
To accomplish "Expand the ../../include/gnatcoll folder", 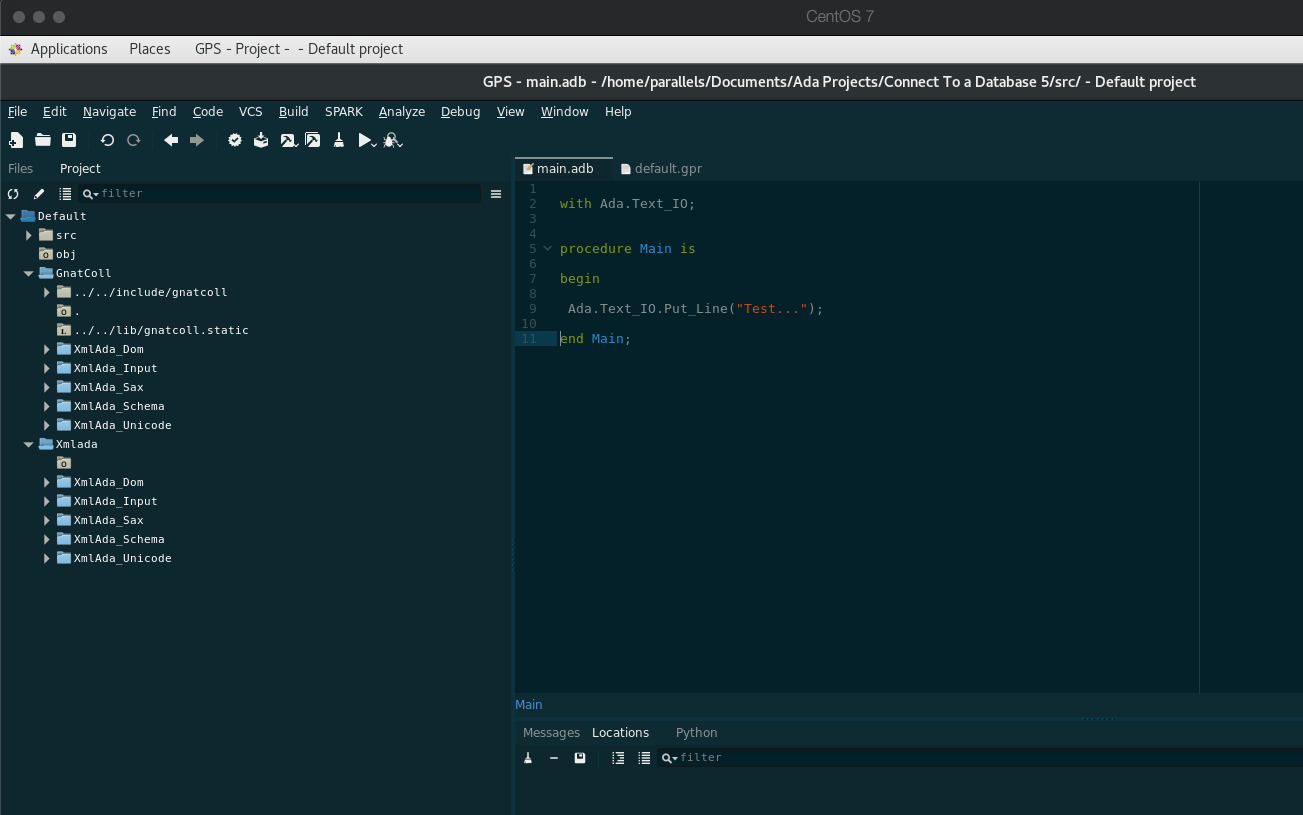I will pos(47,292).
